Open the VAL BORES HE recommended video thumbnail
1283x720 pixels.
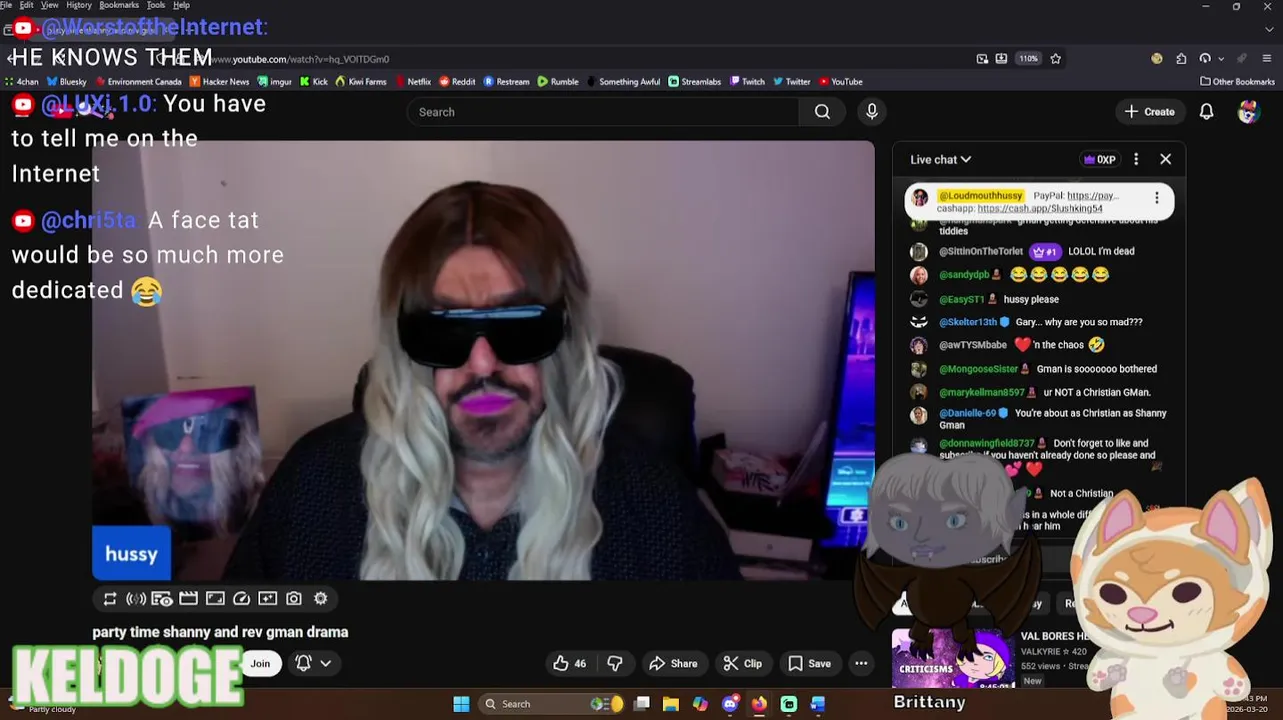pyautogui.click(x=953, y=658)
